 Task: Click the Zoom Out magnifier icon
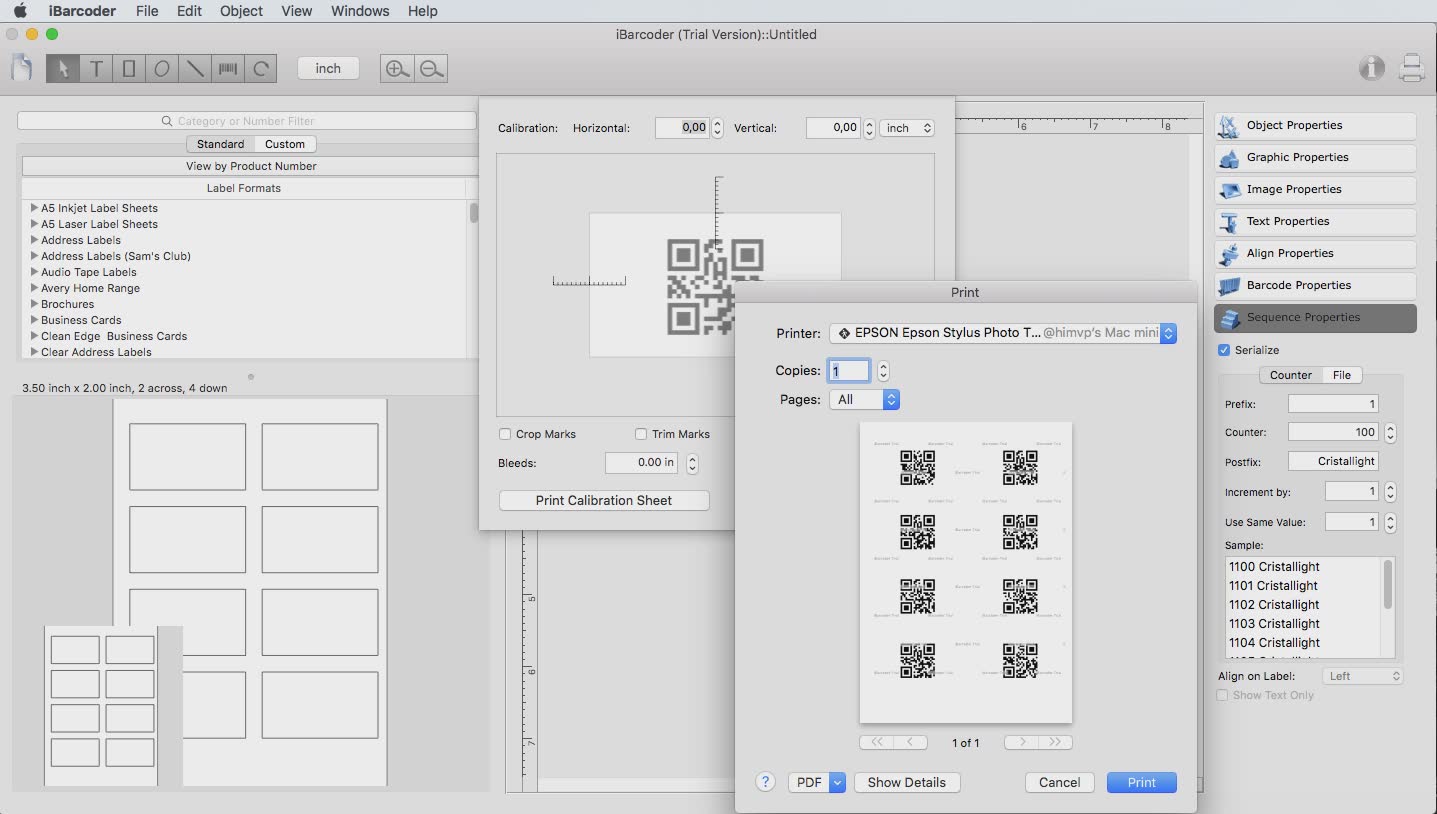(x=431, y=69)
